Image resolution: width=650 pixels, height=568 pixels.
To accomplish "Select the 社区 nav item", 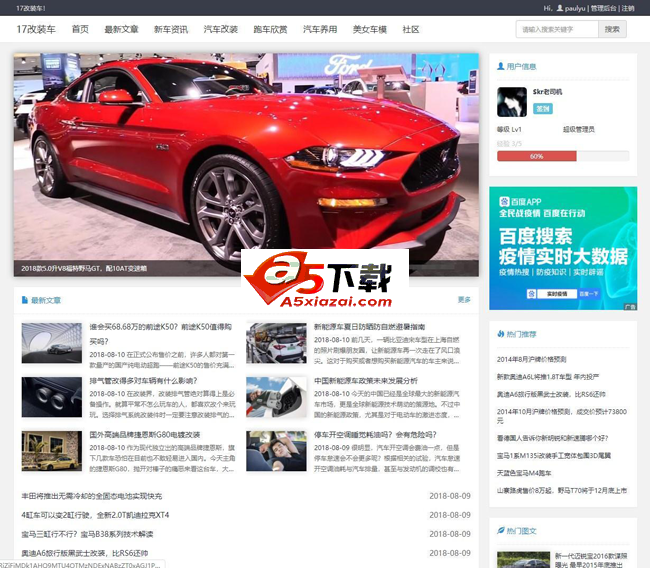I will pos(411,29).
